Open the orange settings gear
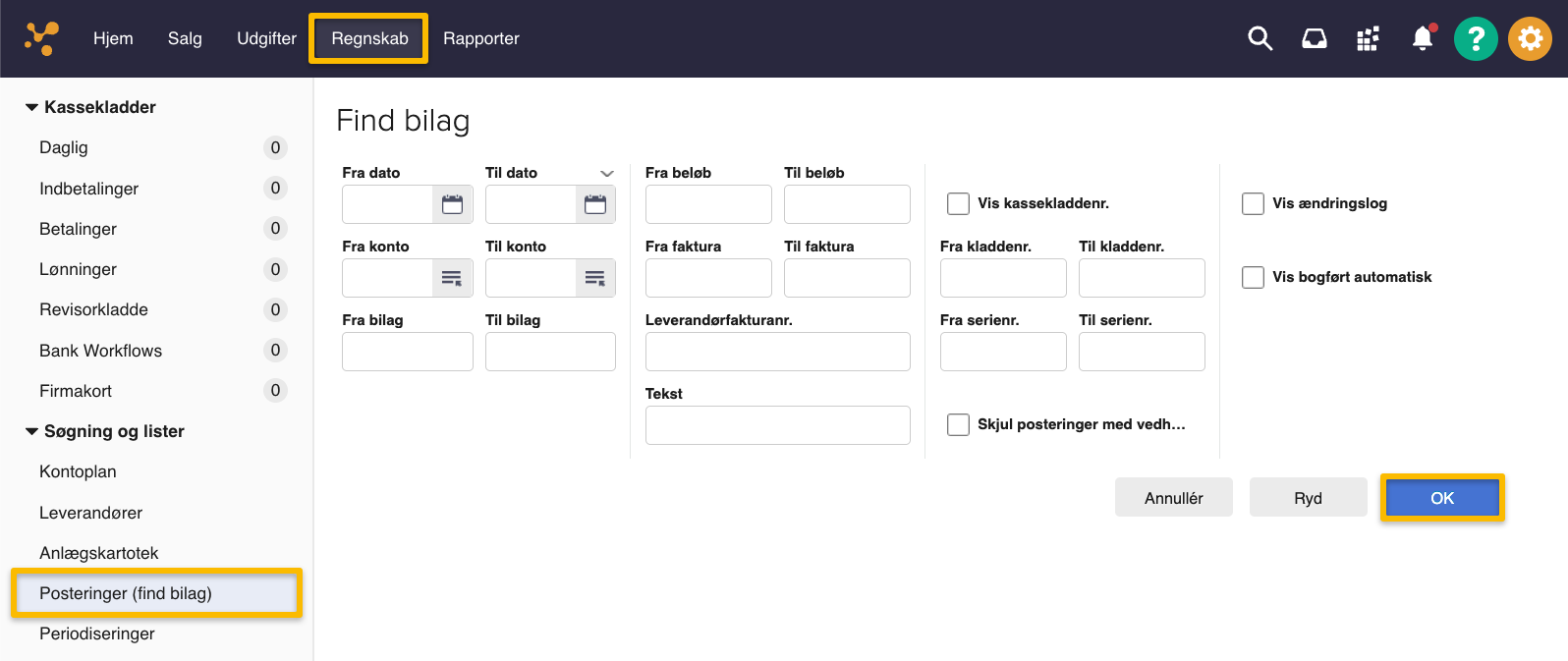Image resolution: width=1568 pixels, height=661 pixels. (1530, 38)
